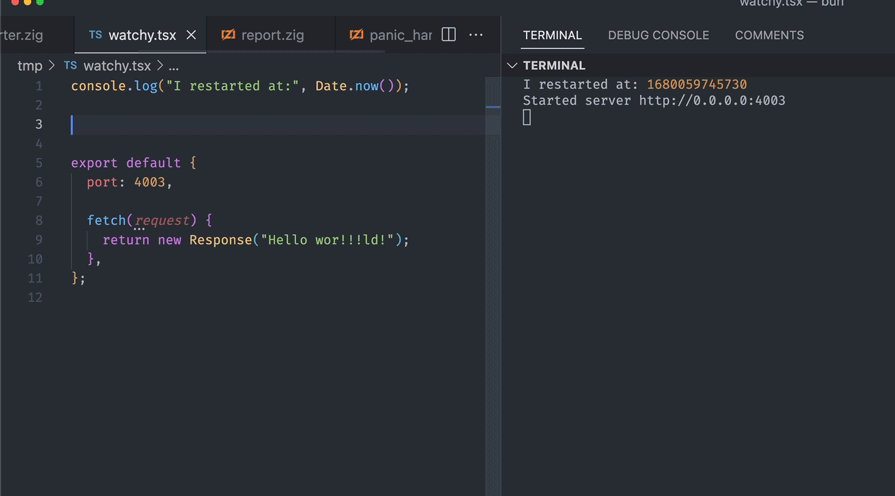This screenshot has height=496, width=895.
Task: Click the split editor icon
Action: tap(449, 35)
